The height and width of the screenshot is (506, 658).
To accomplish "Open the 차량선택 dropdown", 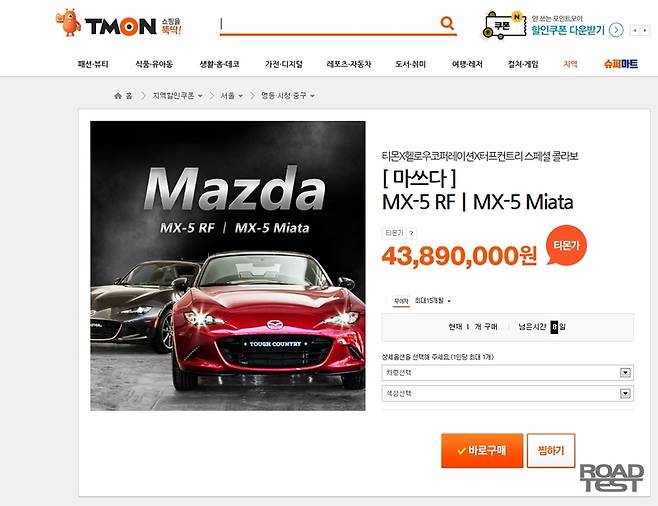I will 507,373.
